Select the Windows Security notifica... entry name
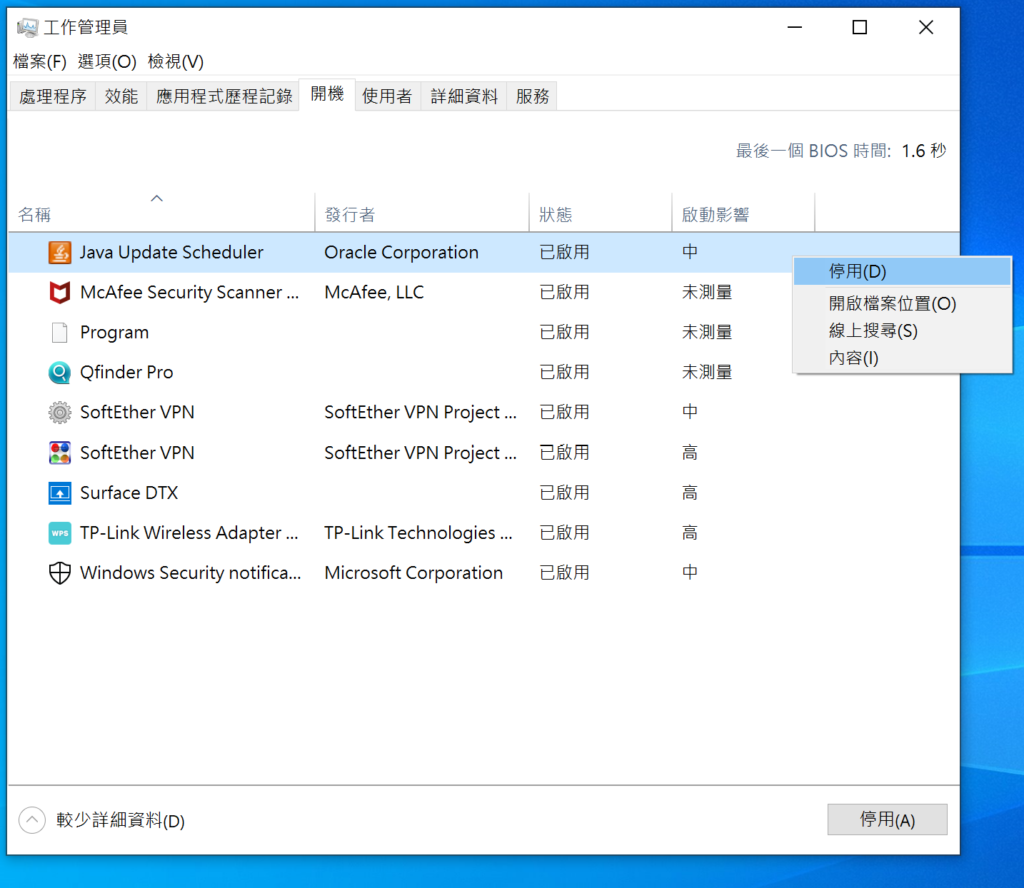The width and height of the screenshot is (1024, 888). point(190,573)
